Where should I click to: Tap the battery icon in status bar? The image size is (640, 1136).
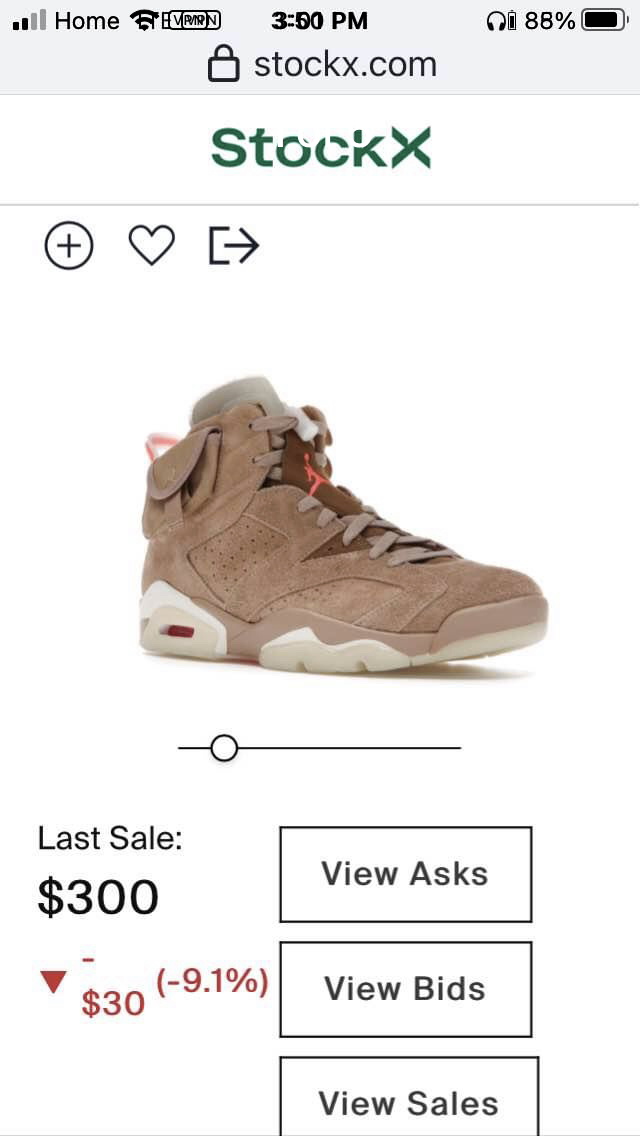(605, 21)
